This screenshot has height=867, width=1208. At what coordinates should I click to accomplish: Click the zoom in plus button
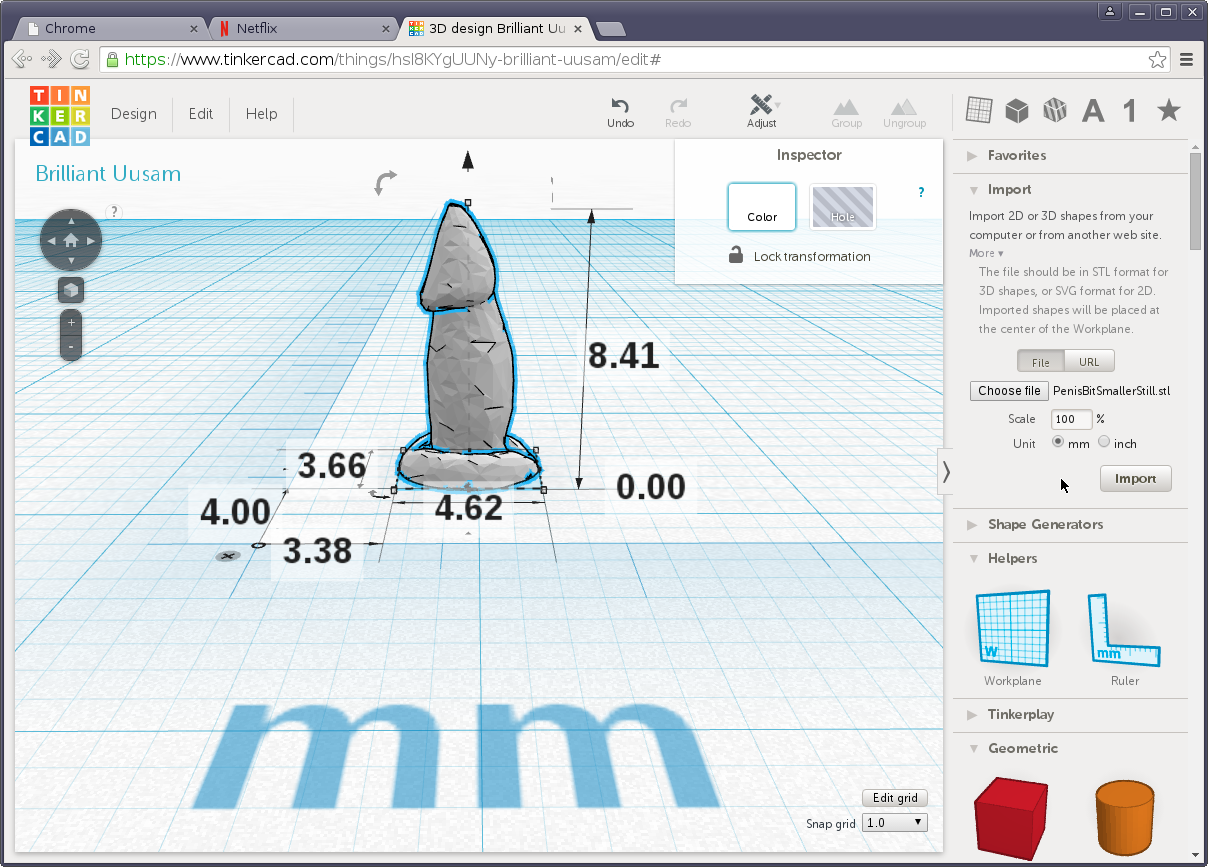tap(71, 323)
